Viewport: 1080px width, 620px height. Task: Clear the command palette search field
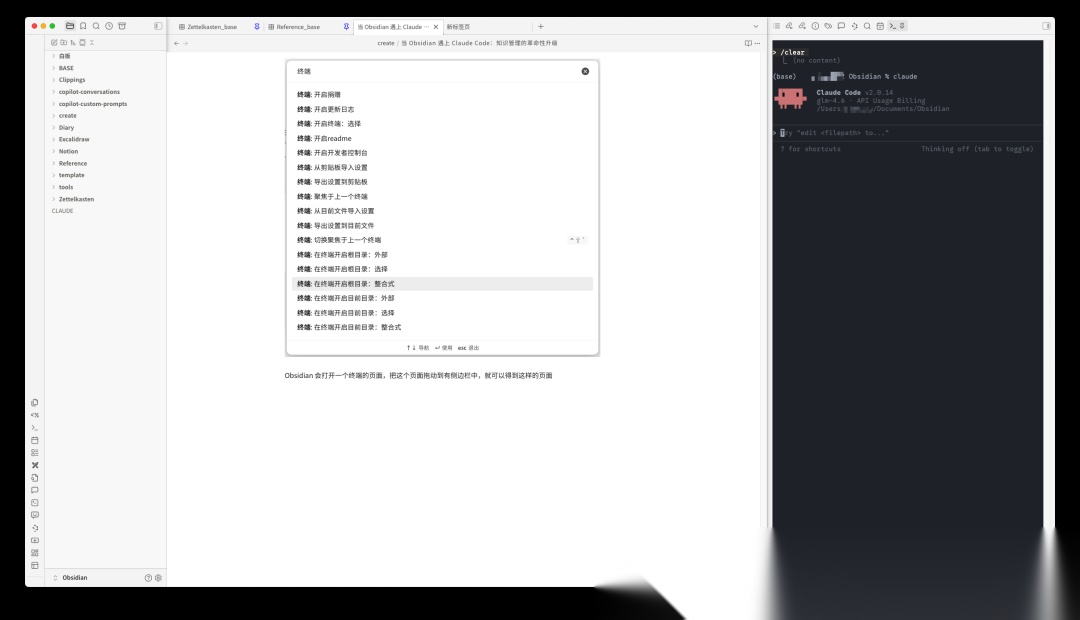(585, 72)
